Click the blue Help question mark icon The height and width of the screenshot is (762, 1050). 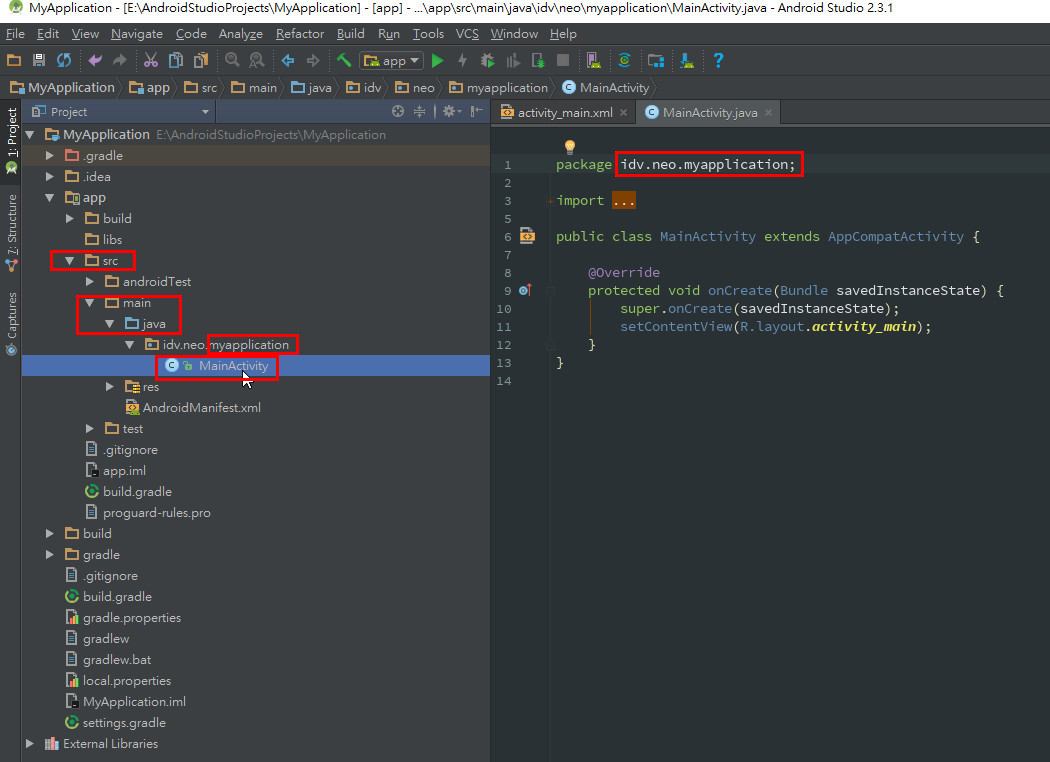[718, 61]
